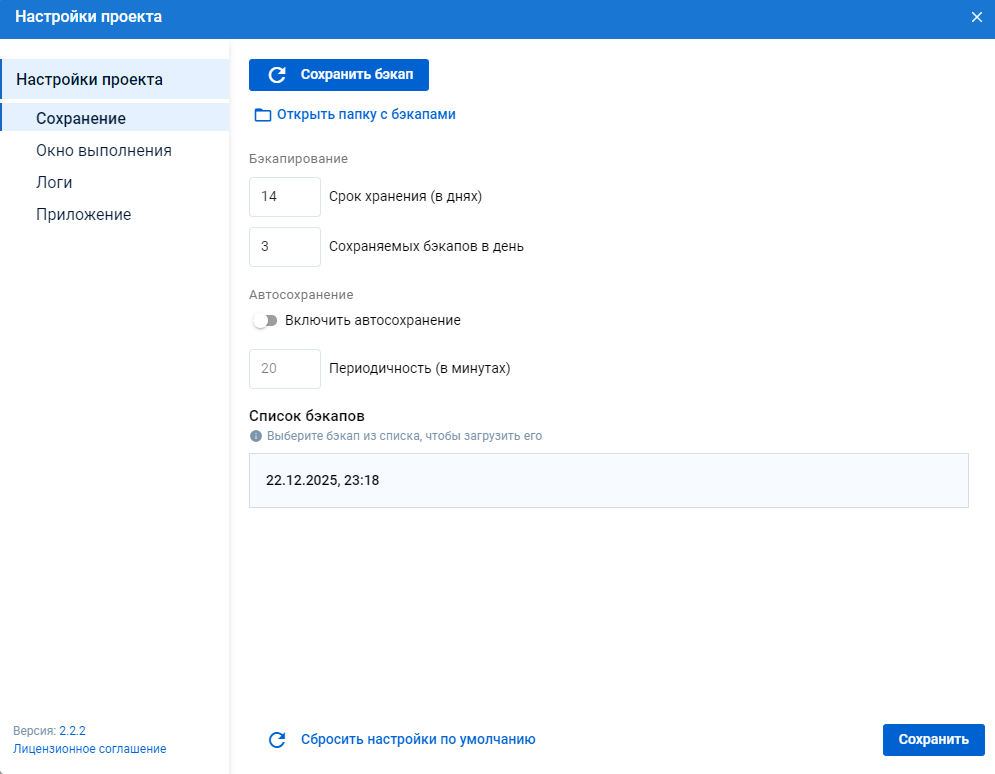
Task: Click the info icon under Список бэкапов
Action: (x=256, y=436)
